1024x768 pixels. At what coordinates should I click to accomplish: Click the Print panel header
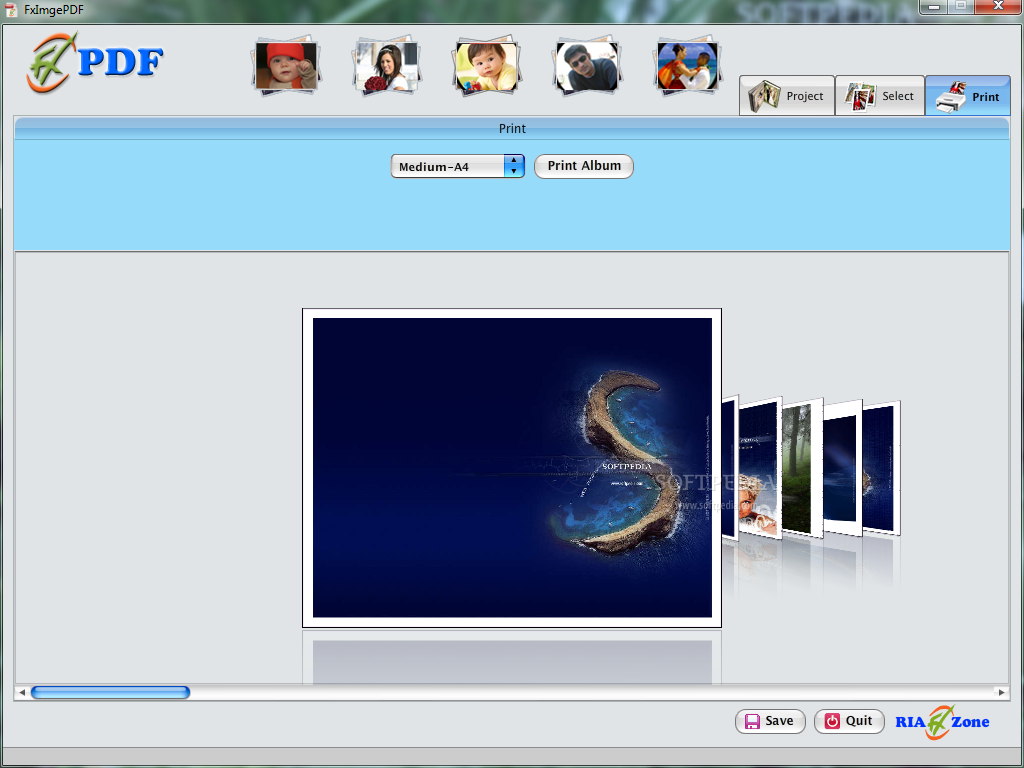(512, 129)
